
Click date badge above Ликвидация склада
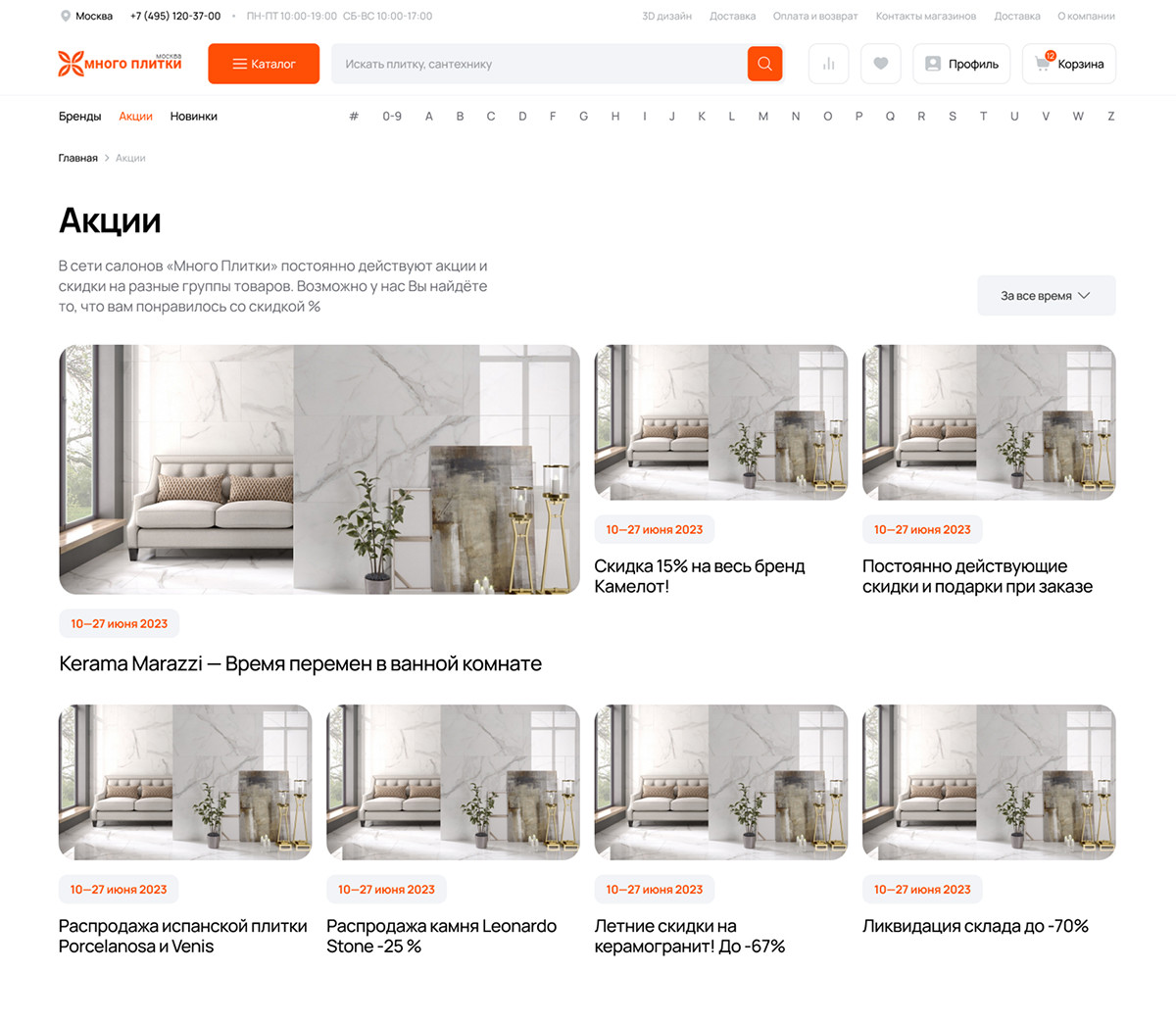point(922,890)
